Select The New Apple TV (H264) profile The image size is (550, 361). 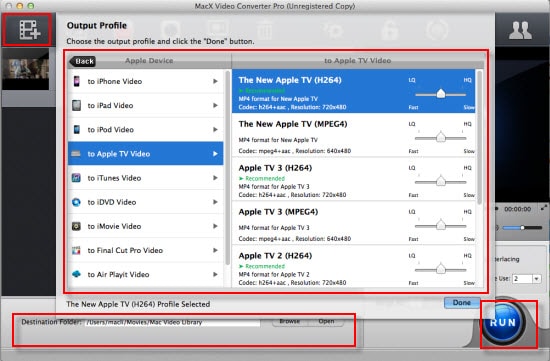coord(354,91)
